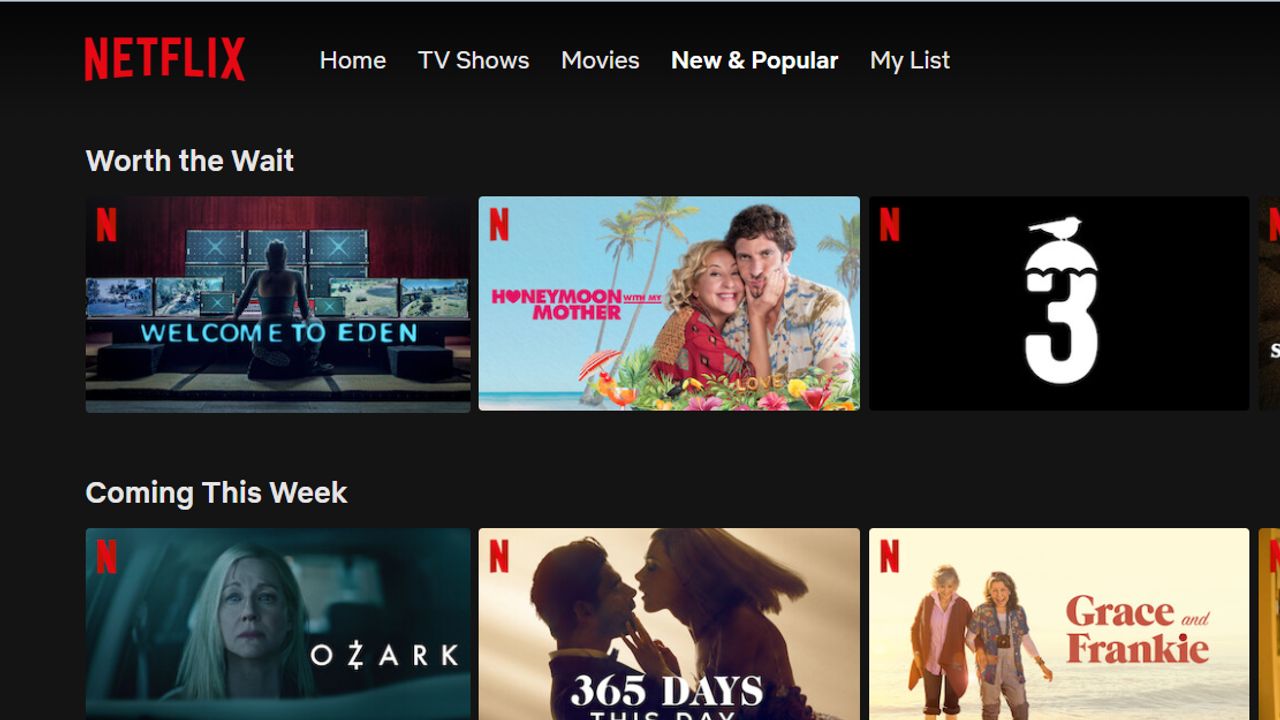This screenshot has width=1280, height=720.
Task: Click the N badge on Welcome to Eden
Action: [107, 225]
